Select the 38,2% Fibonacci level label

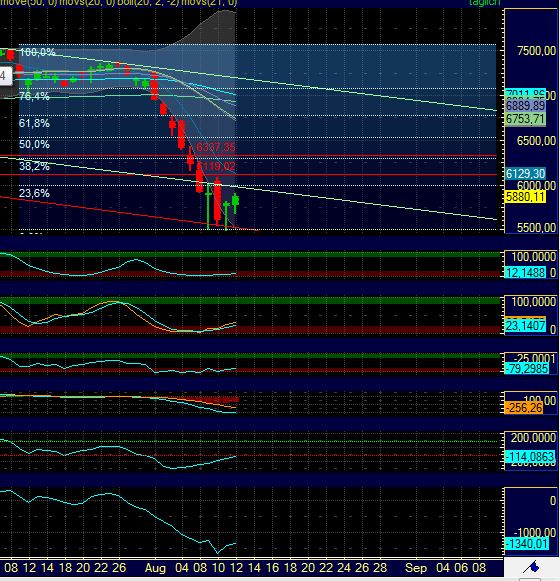34,166
